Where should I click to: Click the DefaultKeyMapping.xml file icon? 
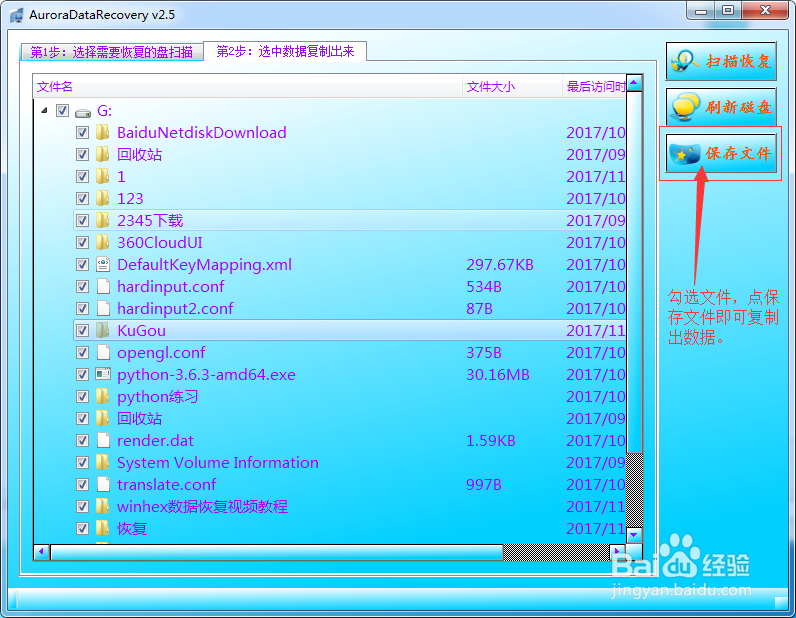point(103,265)
